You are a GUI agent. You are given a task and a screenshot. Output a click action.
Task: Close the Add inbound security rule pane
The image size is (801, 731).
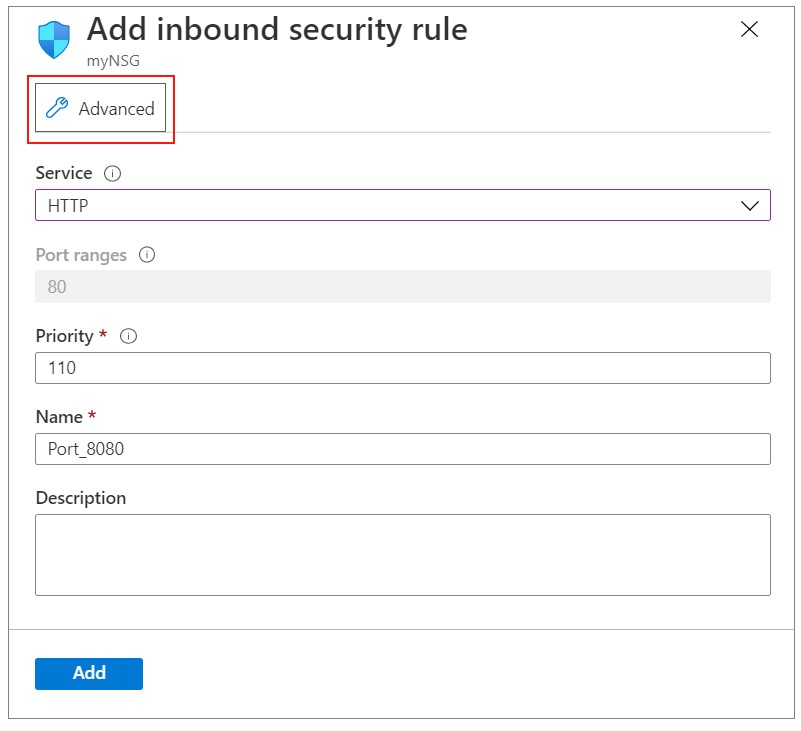click(749, 29)
